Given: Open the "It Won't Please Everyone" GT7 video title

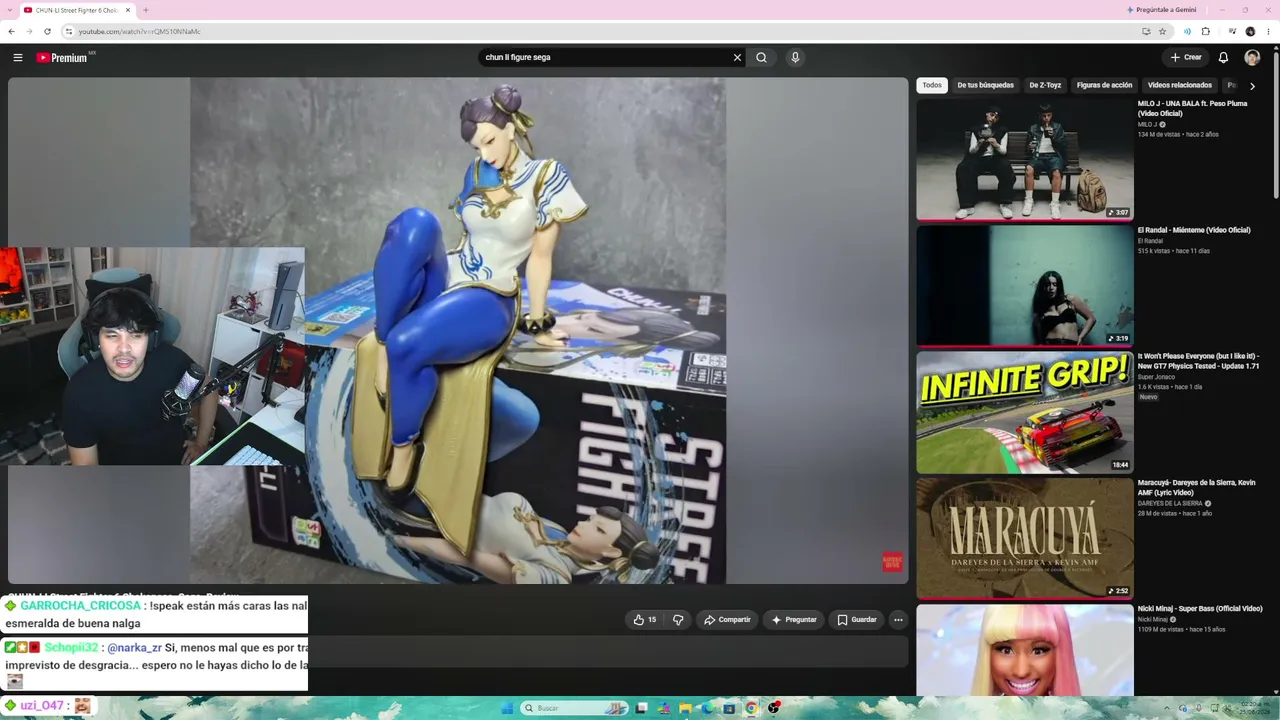Looking at the screenshot, I should 1198,361.
